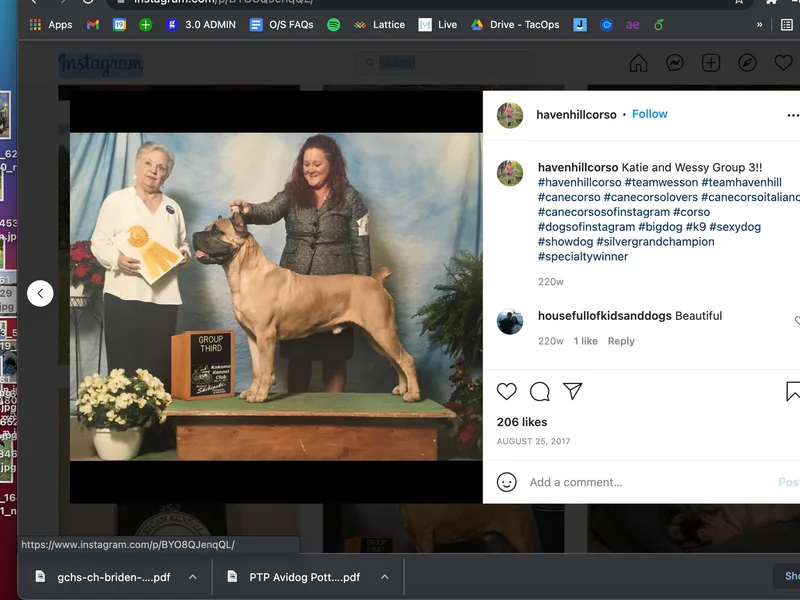Open the emoji picker in the comment box
The image size is (800, 600).
click(x=507, y=482)
